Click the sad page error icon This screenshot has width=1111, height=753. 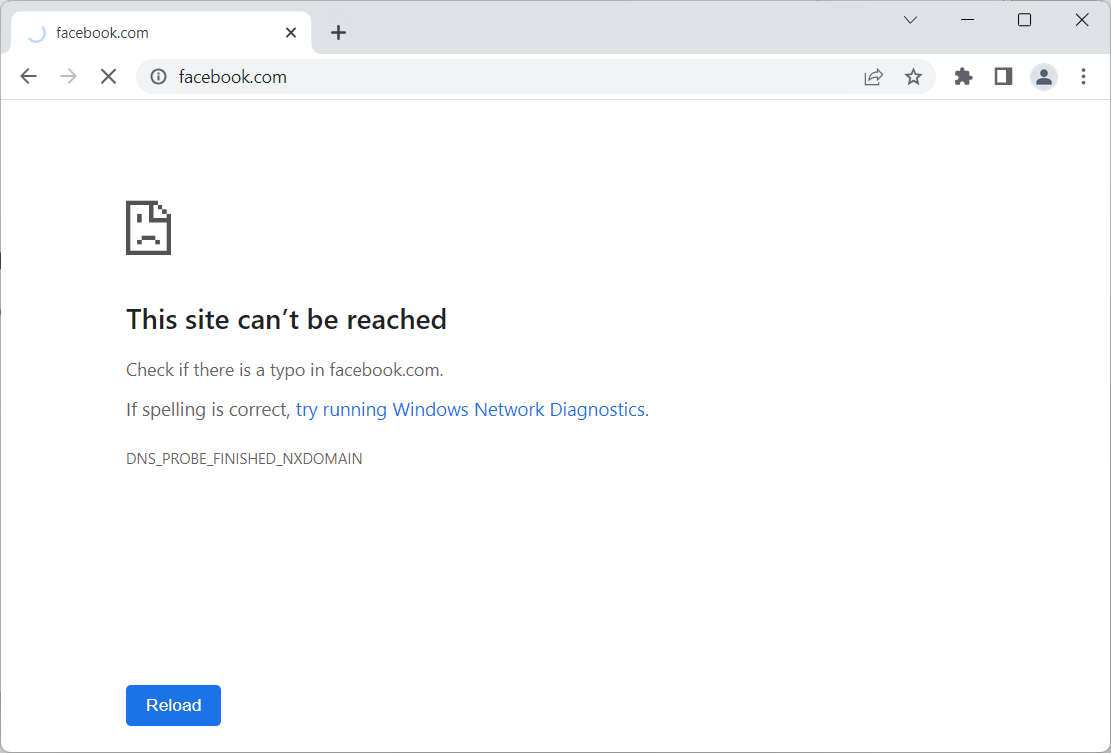pyautogui.click(x=149, y=227)
